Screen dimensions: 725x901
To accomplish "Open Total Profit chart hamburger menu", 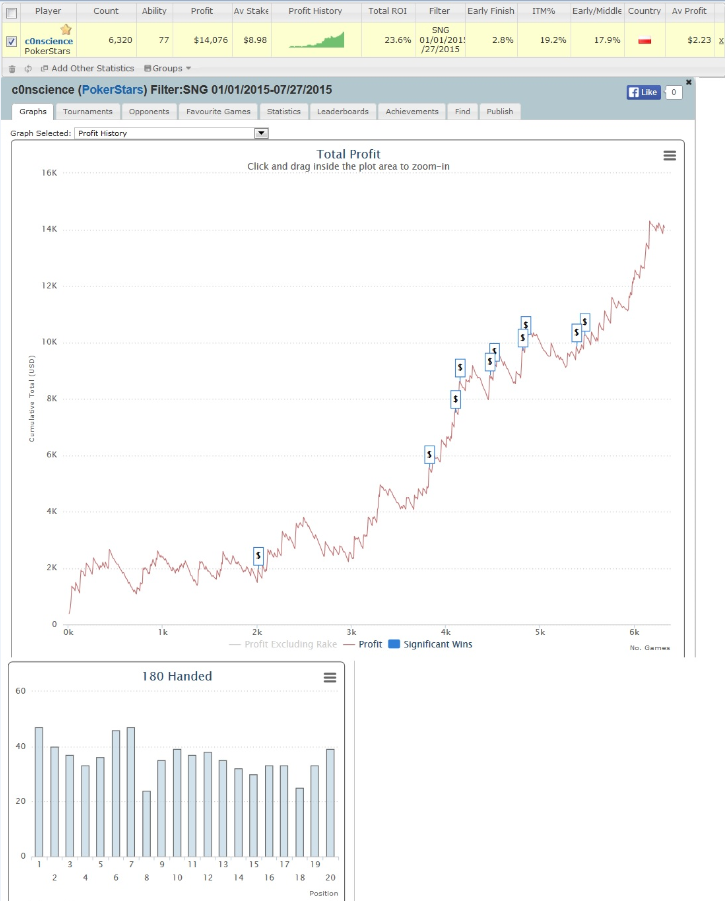I will point(670,156).
